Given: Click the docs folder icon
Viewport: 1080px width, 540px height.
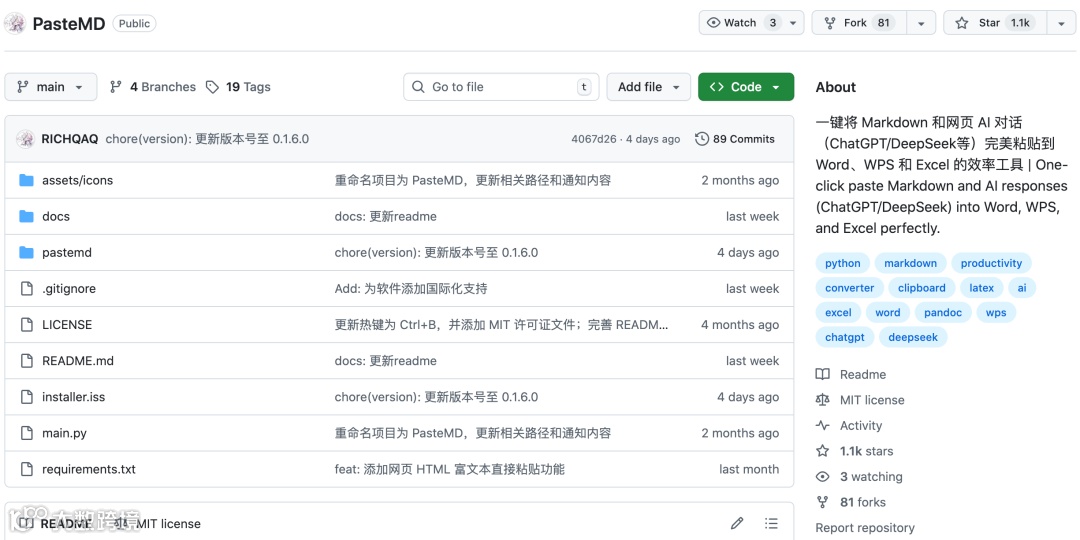Looking at the screenshot, I should pyautogui.click(x=26, y=216).
